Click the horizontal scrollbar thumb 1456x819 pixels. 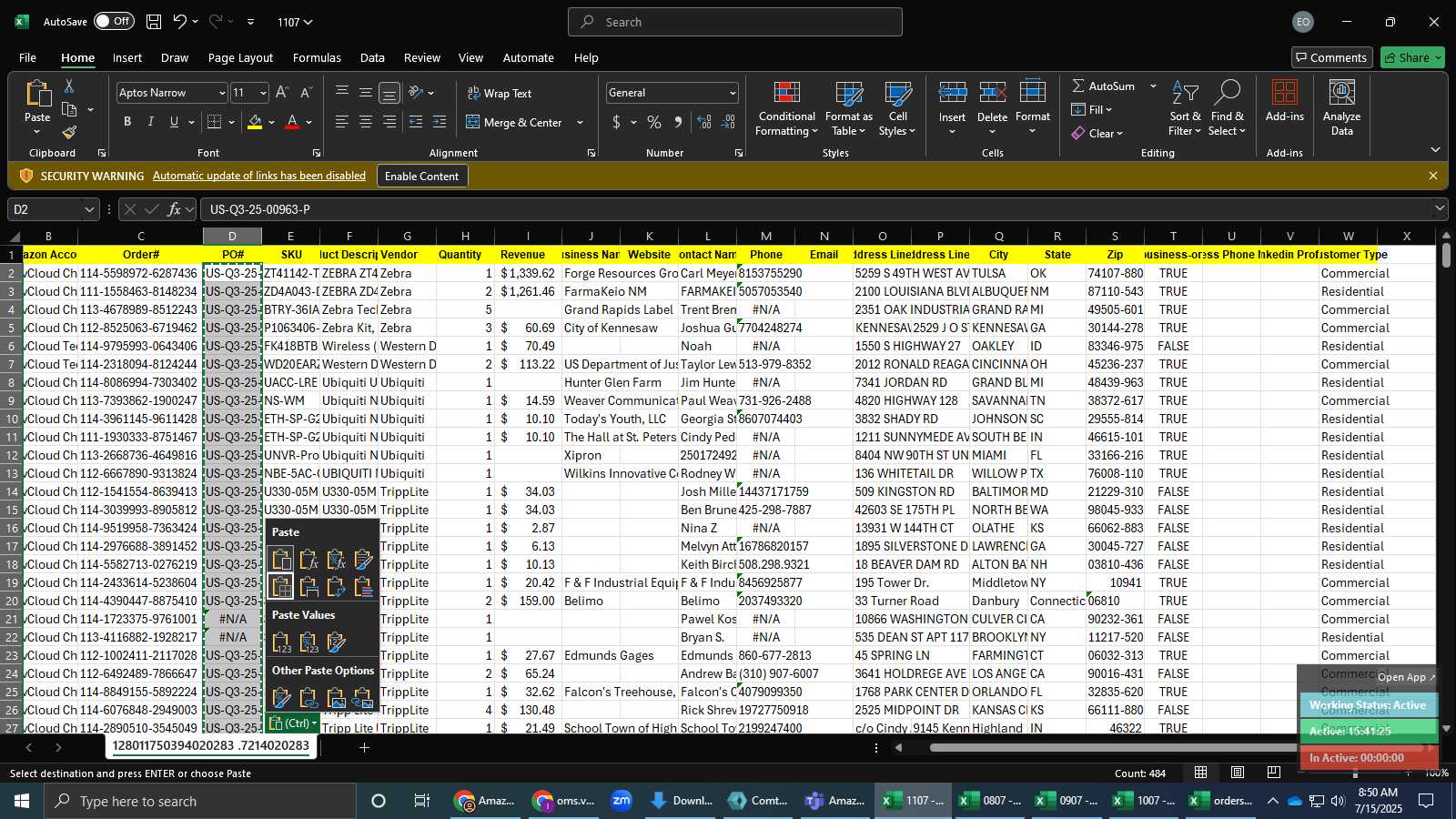pyautogui.click(x=1176, y=748)
